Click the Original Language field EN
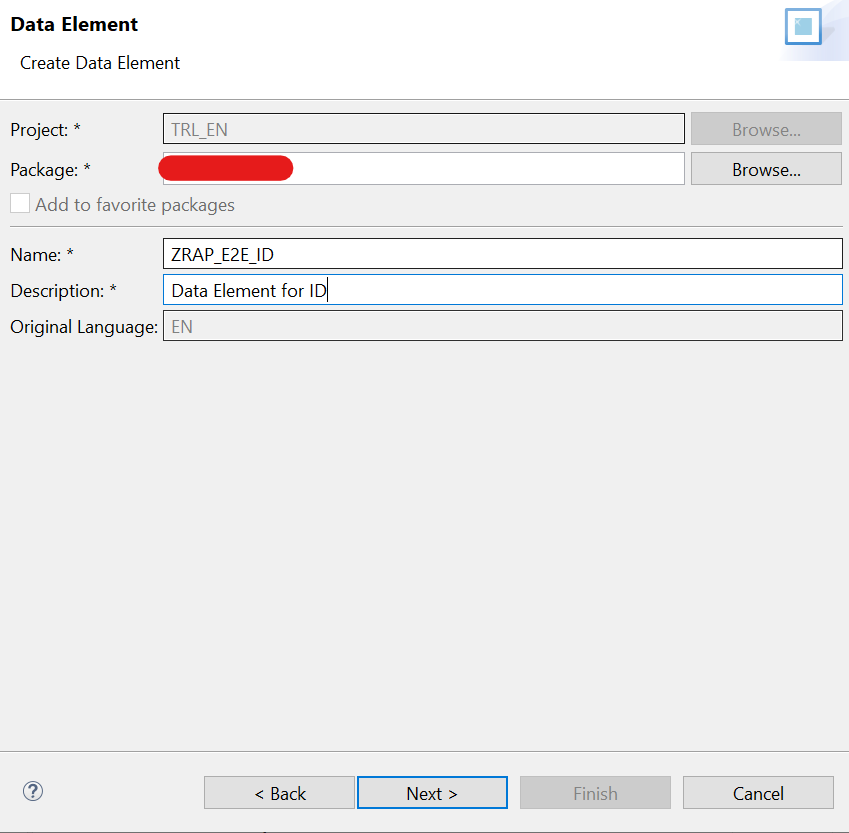The image size is (849, 833). click(502, 326)
